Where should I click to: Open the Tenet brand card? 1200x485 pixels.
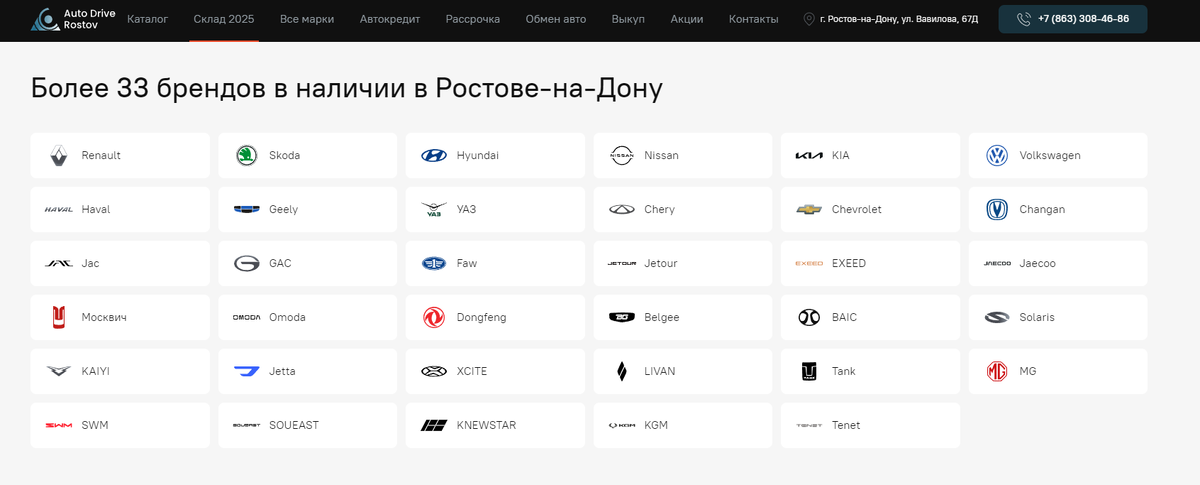tap(870, 426)
